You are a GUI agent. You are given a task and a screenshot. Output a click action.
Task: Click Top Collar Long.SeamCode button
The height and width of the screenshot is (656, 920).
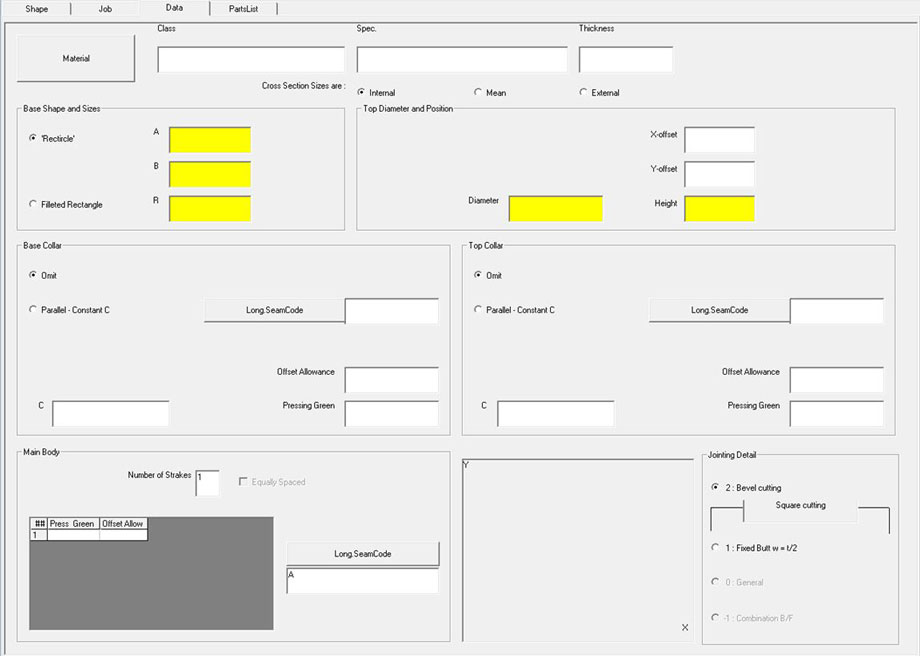[719, 310]
